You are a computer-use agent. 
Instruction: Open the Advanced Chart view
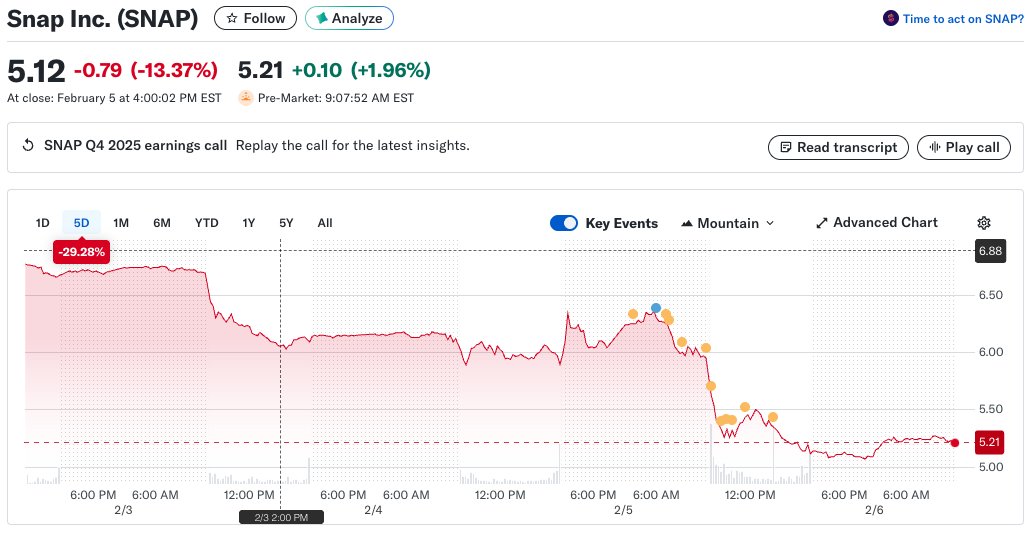tap(877, 223)
